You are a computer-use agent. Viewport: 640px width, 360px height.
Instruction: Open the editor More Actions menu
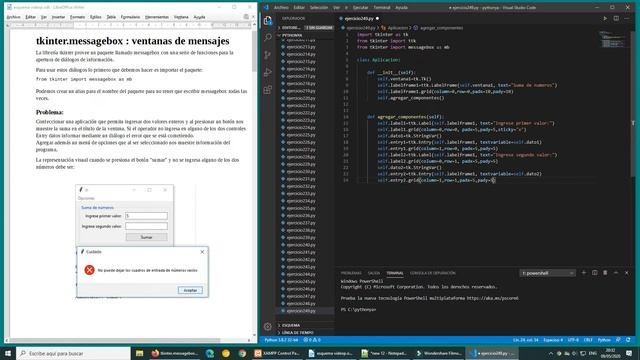coord(627,18)
